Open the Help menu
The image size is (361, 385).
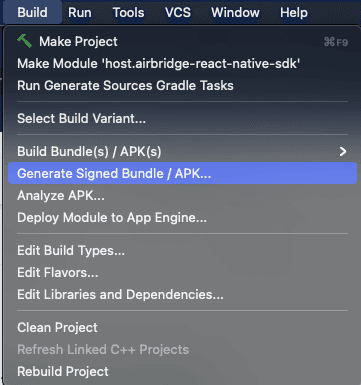coord(294,13)
